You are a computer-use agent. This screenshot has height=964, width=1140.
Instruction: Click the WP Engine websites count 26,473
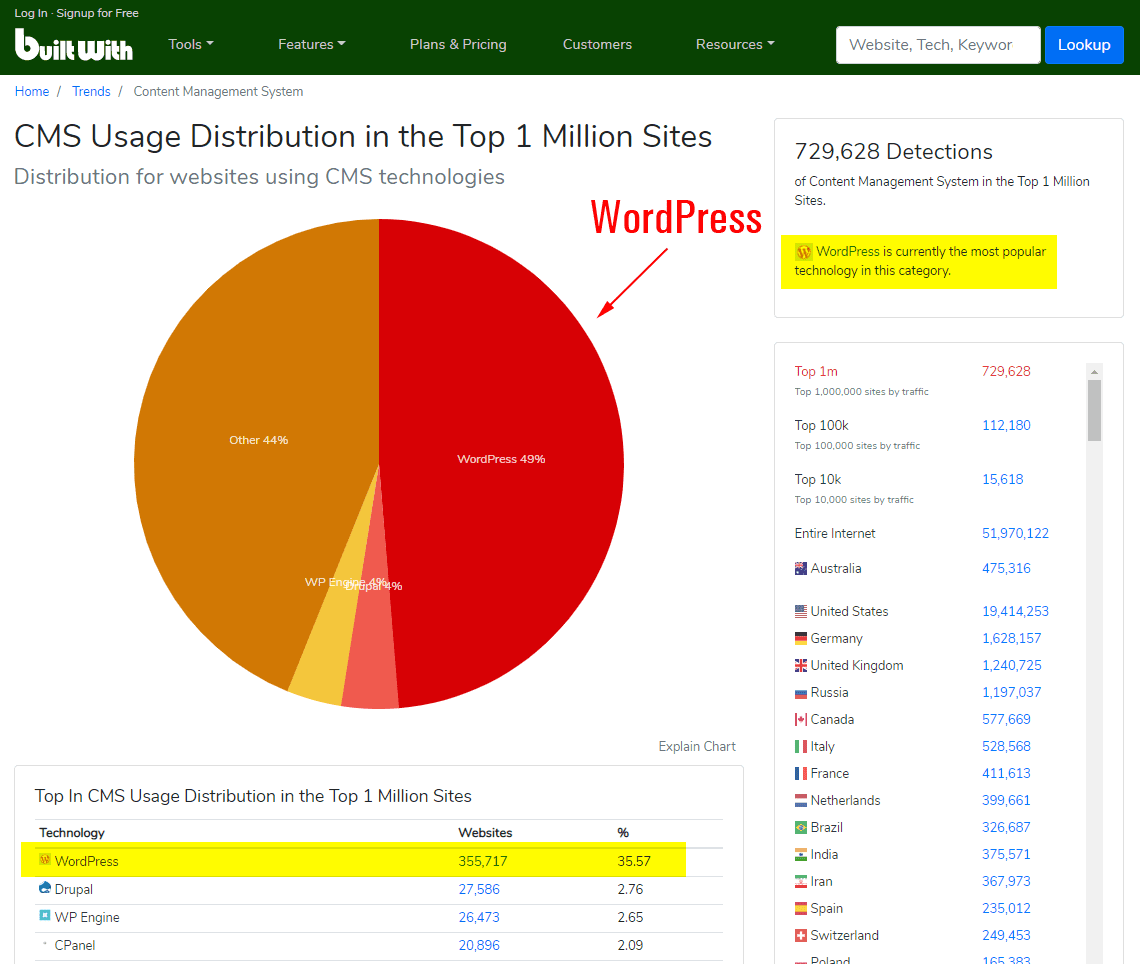(x=479, y=917)
